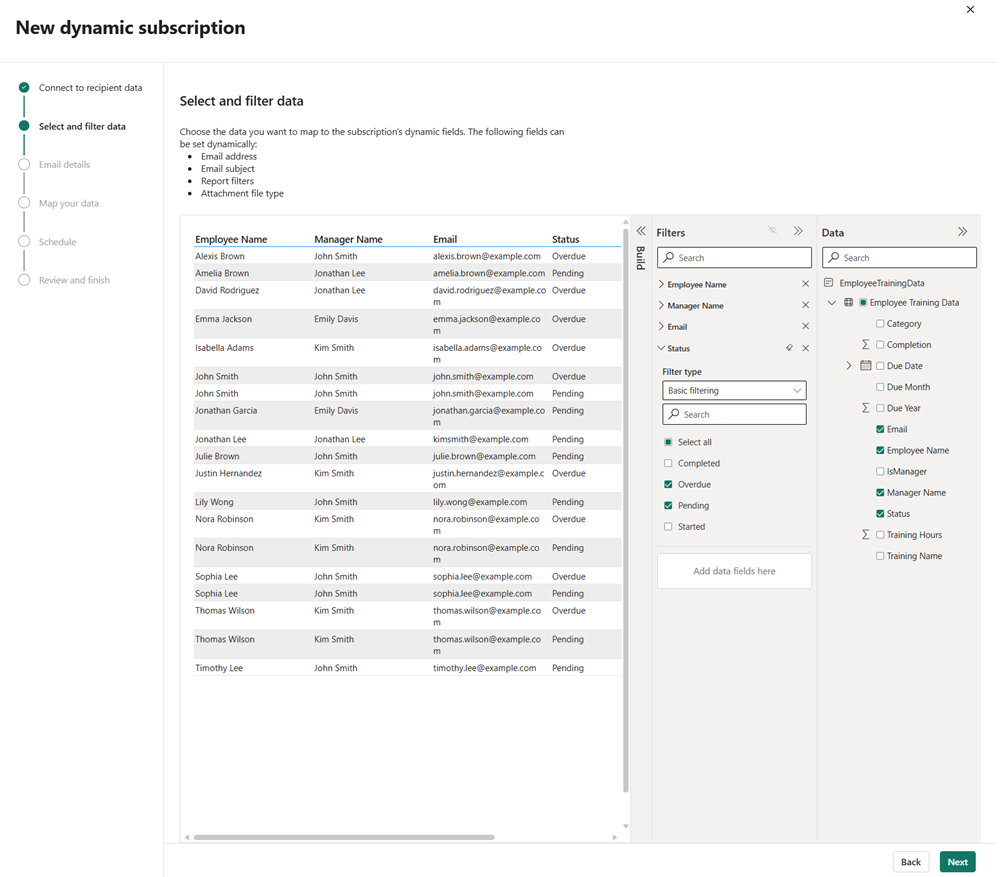Screen dimensions: 1001x877
Task: Sort by Email column header
Action: pos(445,239)
